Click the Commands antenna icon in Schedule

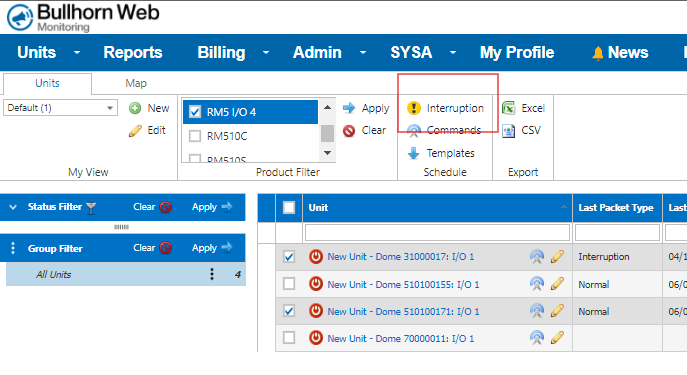(x=414, y=131)
